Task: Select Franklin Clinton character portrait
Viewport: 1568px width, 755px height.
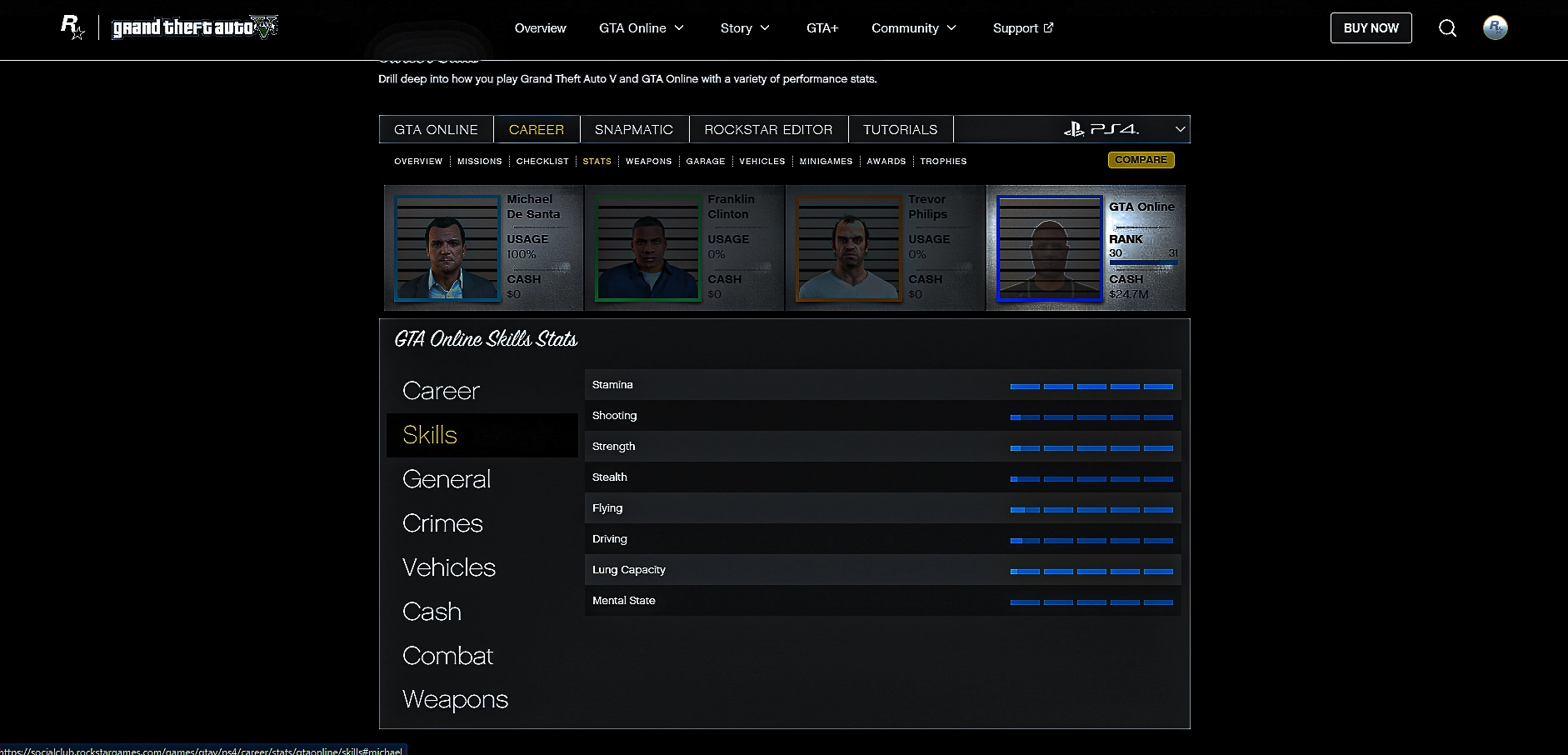Action: pos(648,248)
